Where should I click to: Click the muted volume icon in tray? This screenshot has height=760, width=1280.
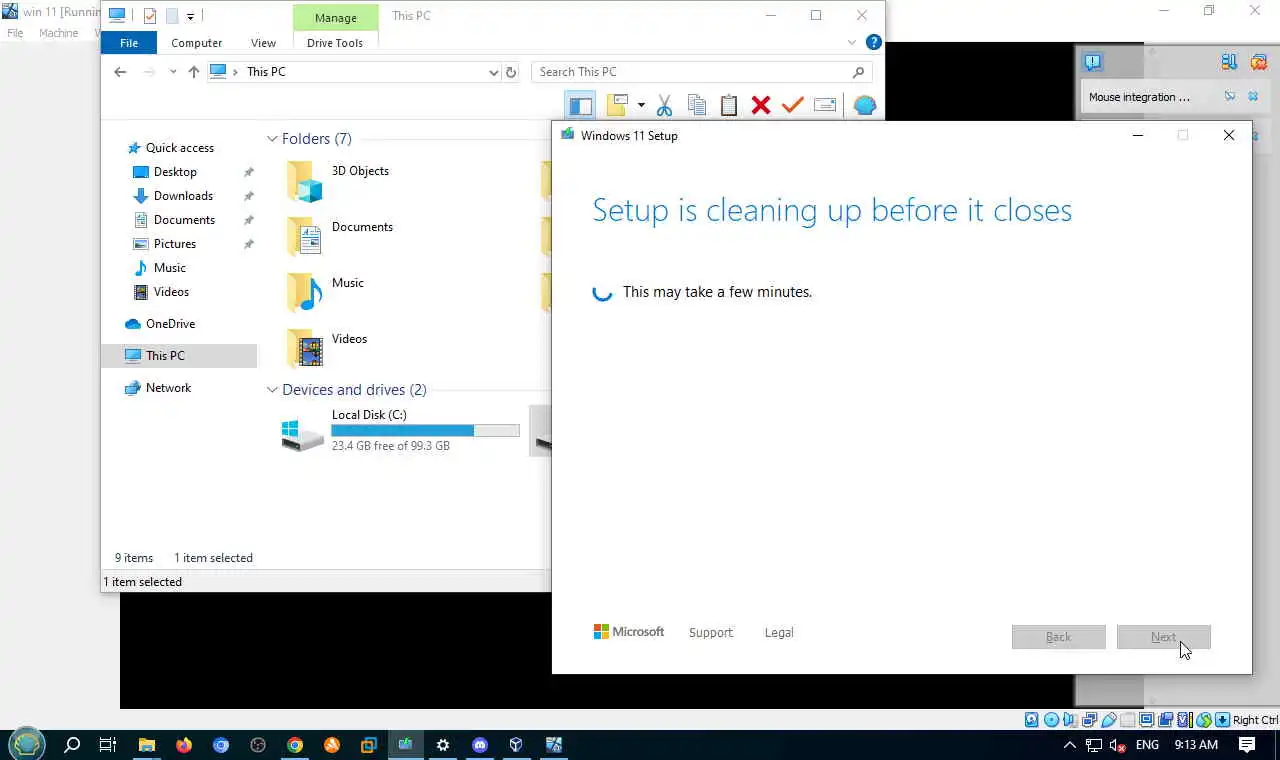tap(1119, 745)
